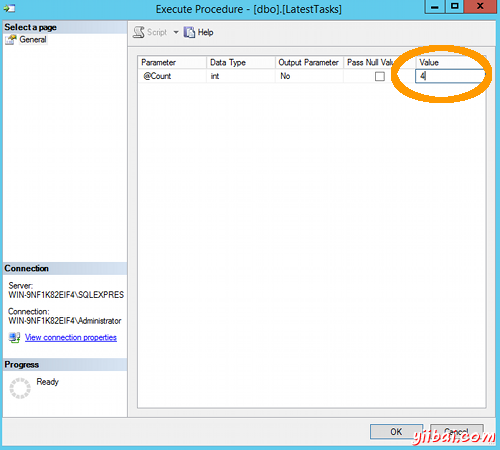Click the dialog's title bar icon
Screen dimensions: 500x450
click(x=9, y=8)
